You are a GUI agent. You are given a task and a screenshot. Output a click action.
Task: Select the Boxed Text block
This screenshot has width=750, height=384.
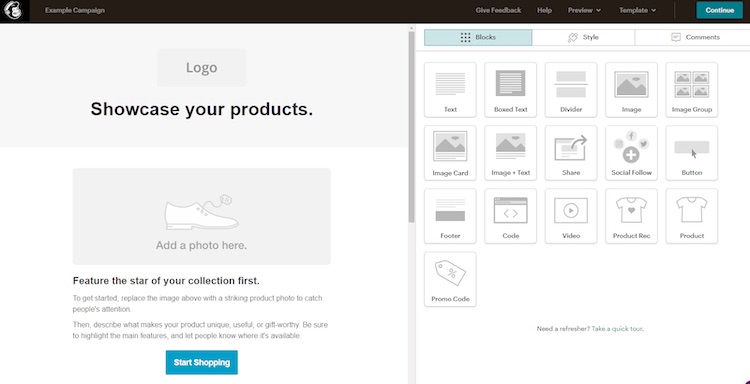(510, 89)
